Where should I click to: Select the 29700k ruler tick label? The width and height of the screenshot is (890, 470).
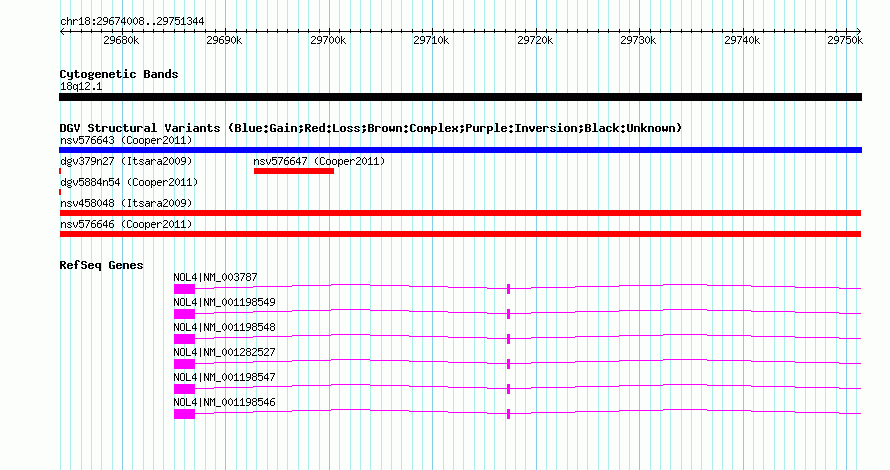(x=328, y=40)
